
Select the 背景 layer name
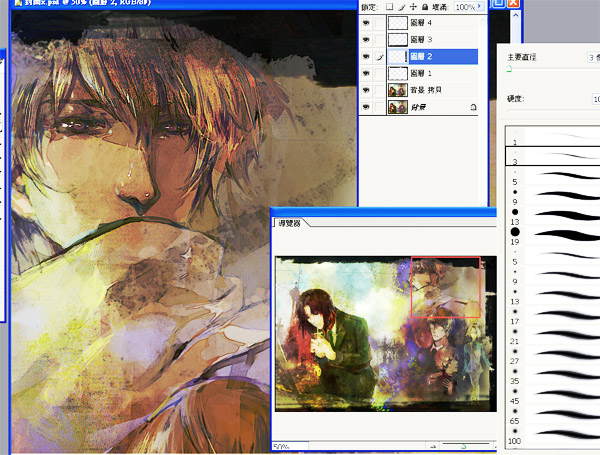point(418,107)
